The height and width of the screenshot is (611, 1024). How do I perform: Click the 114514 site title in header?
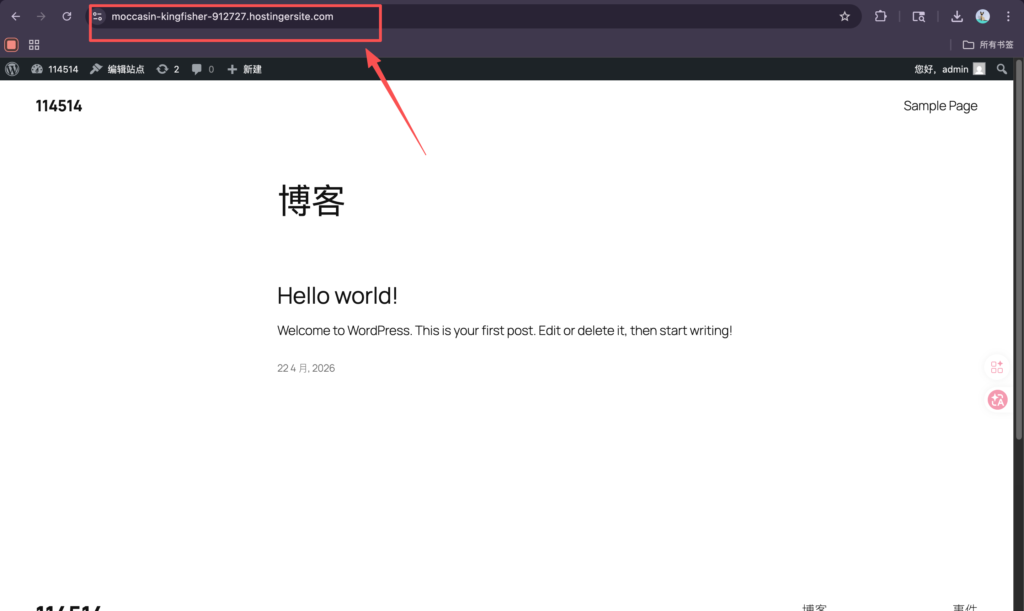[59, 106]
